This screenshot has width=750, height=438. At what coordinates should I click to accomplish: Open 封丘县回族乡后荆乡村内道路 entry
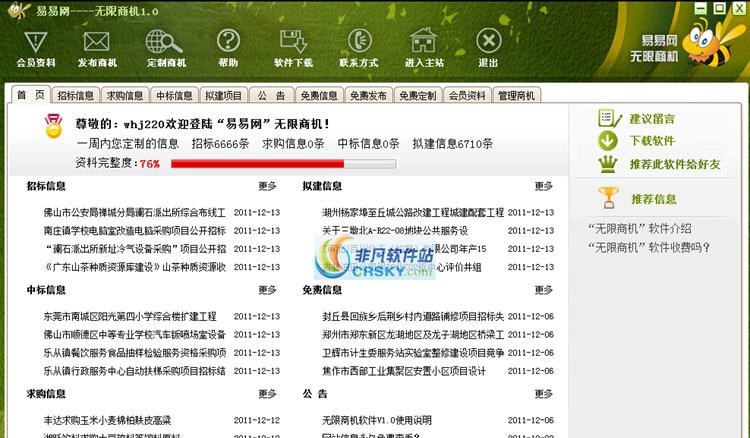coord(413,316)
